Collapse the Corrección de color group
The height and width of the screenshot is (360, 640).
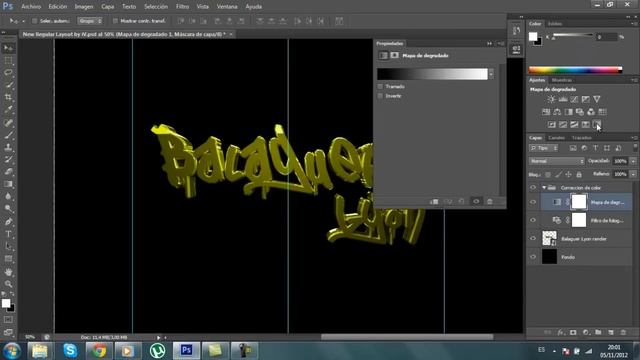coord(544,188)
